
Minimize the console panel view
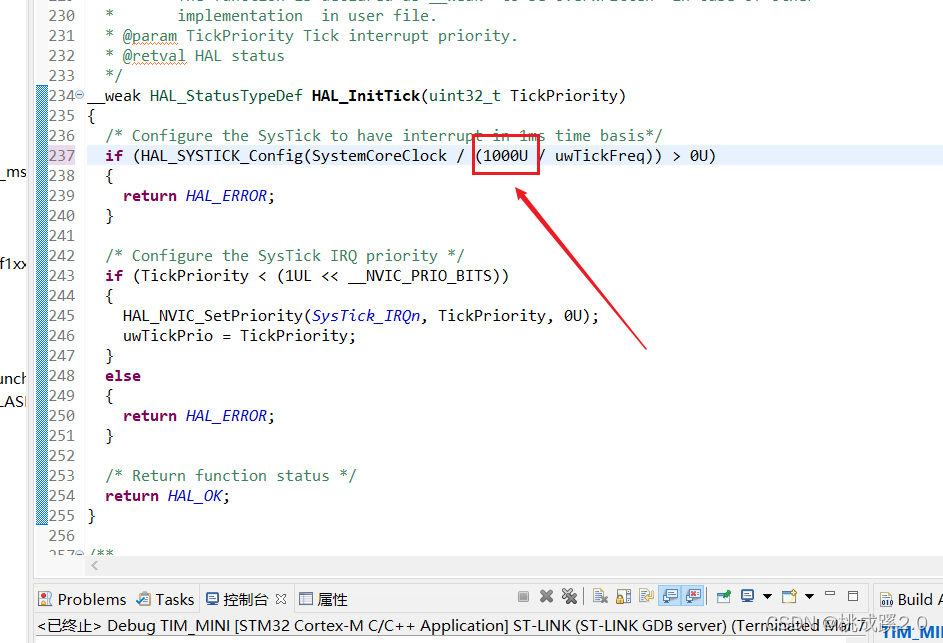pos(830,594)
